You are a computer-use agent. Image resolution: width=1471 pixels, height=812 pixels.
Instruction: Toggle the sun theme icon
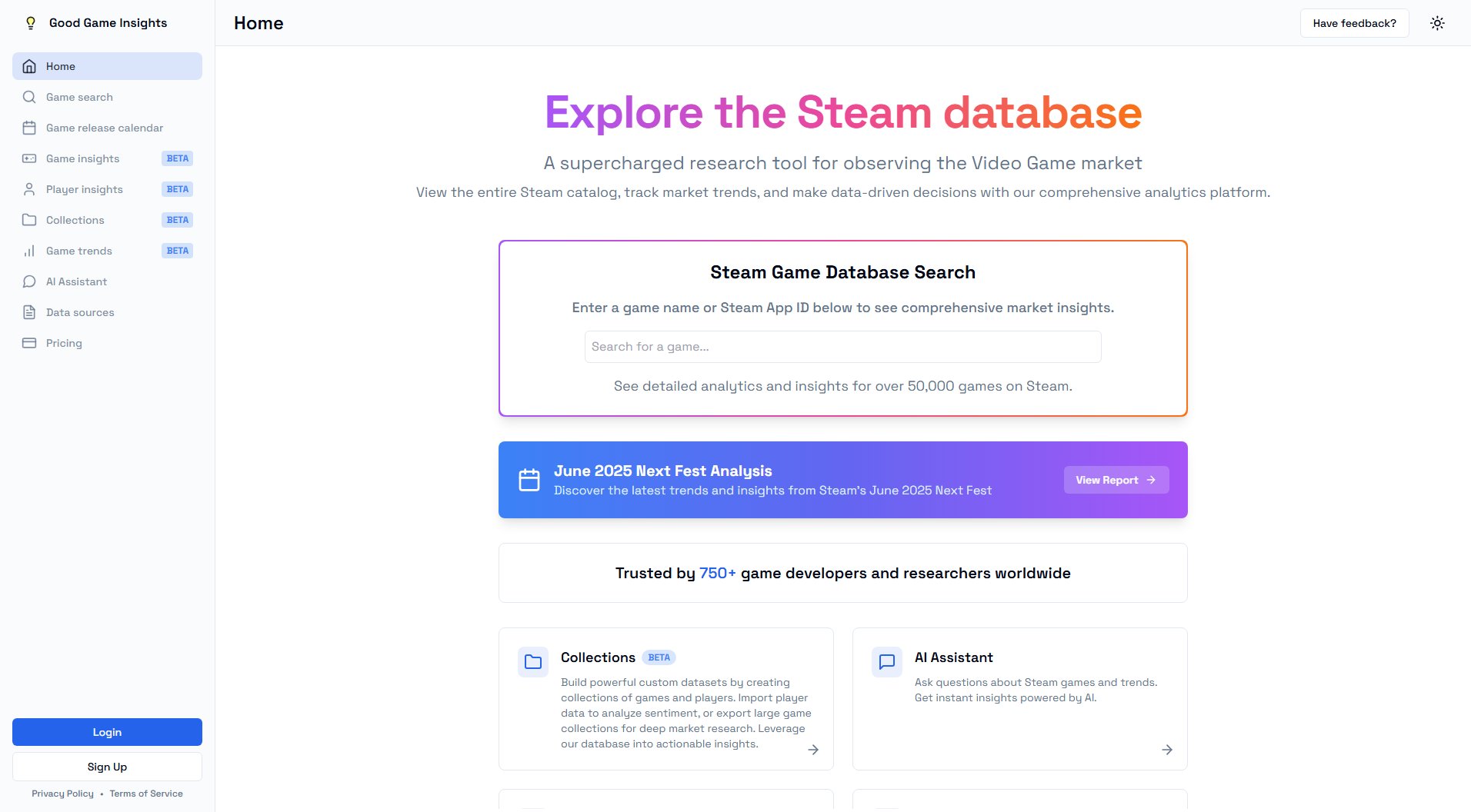point(1437,23)
